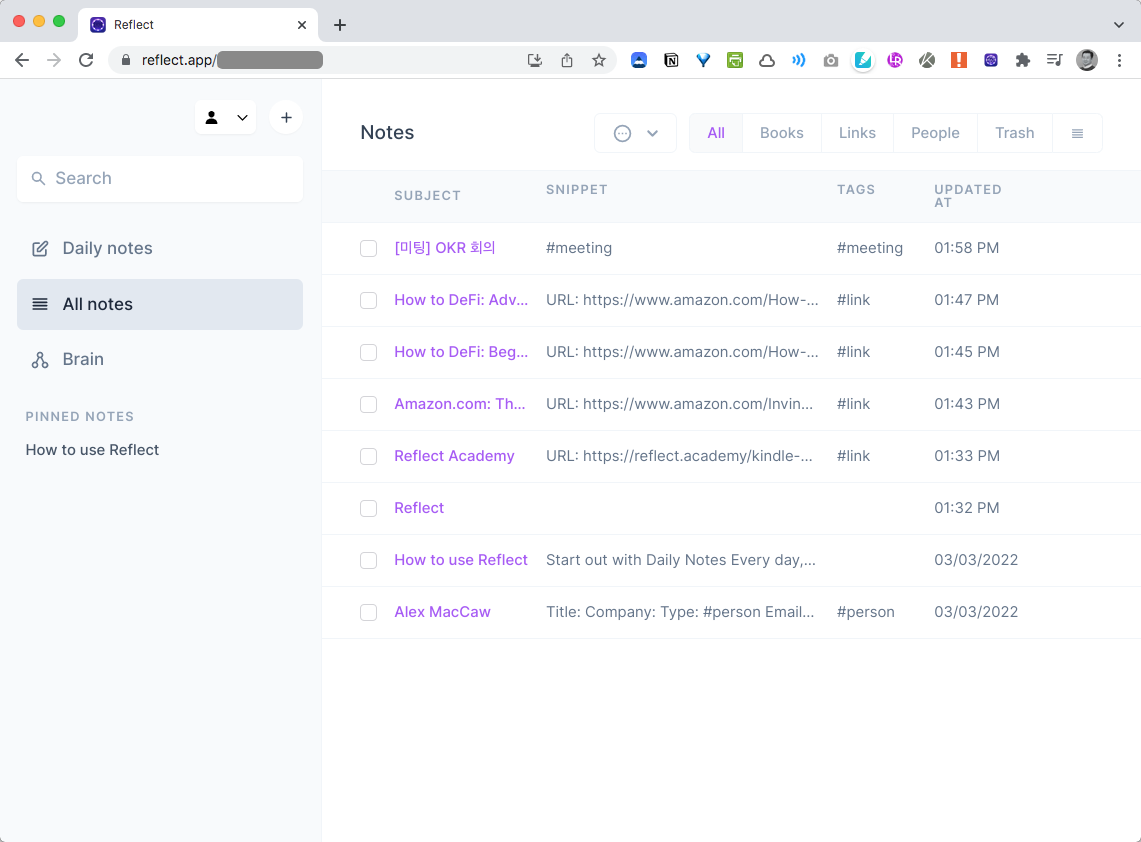Check the Reflect note checkbox
This screenshot has width=1141, height=842.
coord(368,509)
